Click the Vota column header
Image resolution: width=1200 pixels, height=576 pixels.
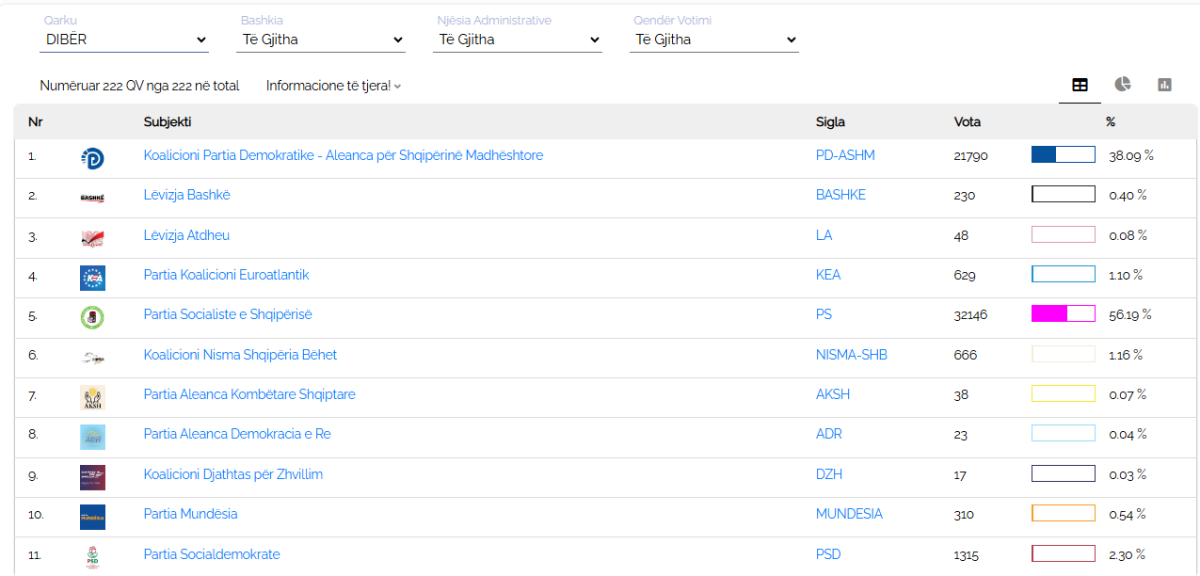point(967,122)
